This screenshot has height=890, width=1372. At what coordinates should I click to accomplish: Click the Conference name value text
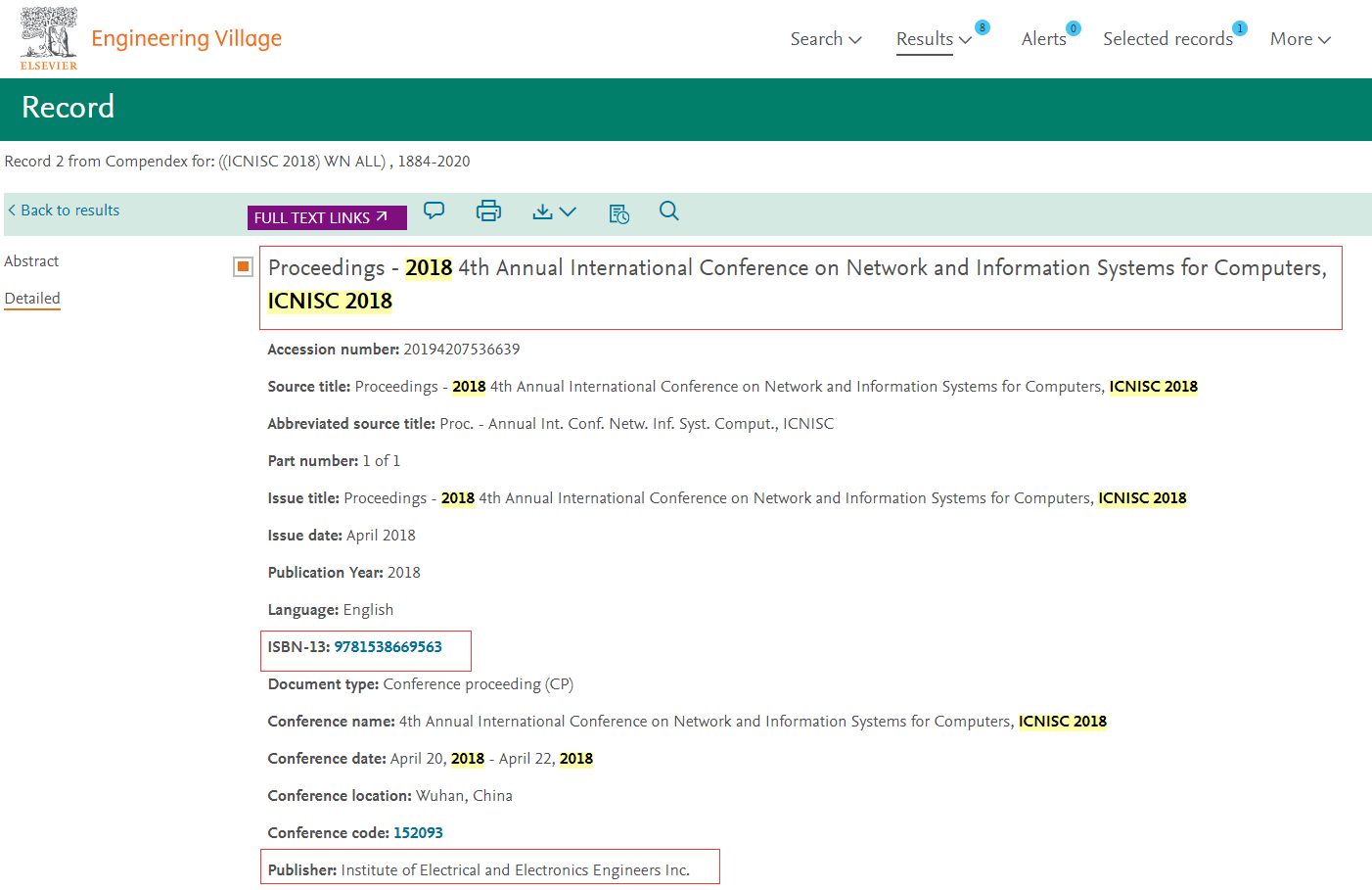(x=754, y=722)
